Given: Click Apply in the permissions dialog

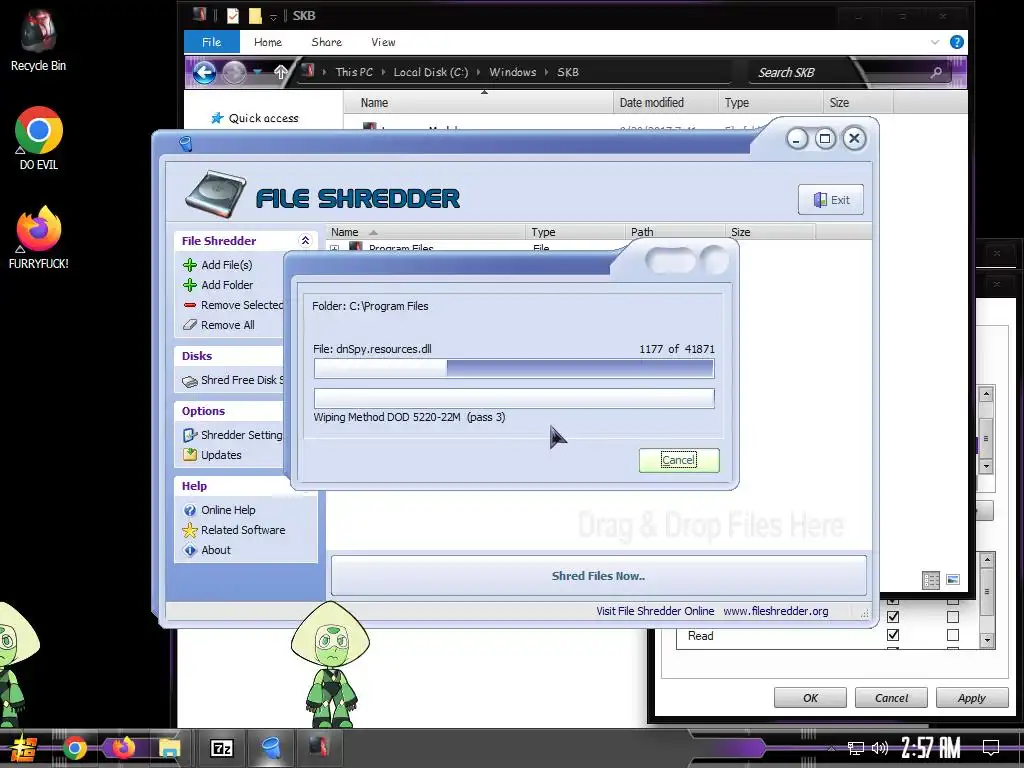Looking at the screenshot, I should [x=972, y=698].
